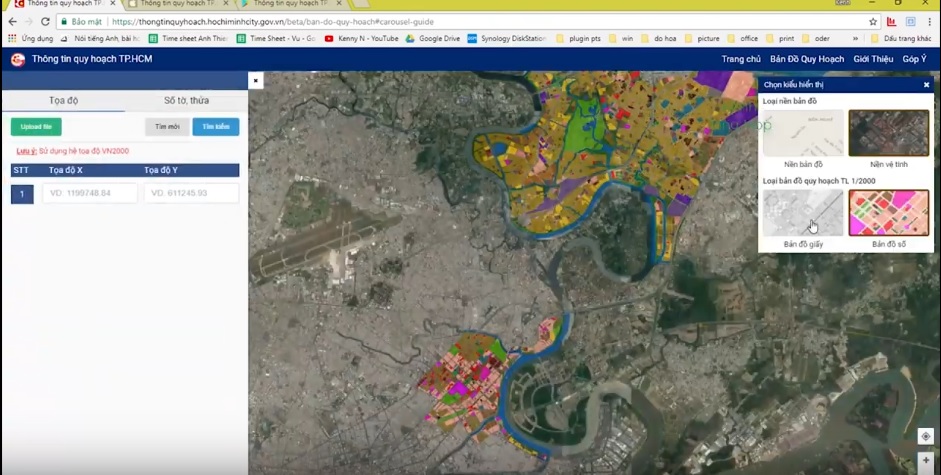Switch to the Tọa độ tab
The height and width of the screenshot is (475, 941).
(63, 100)
